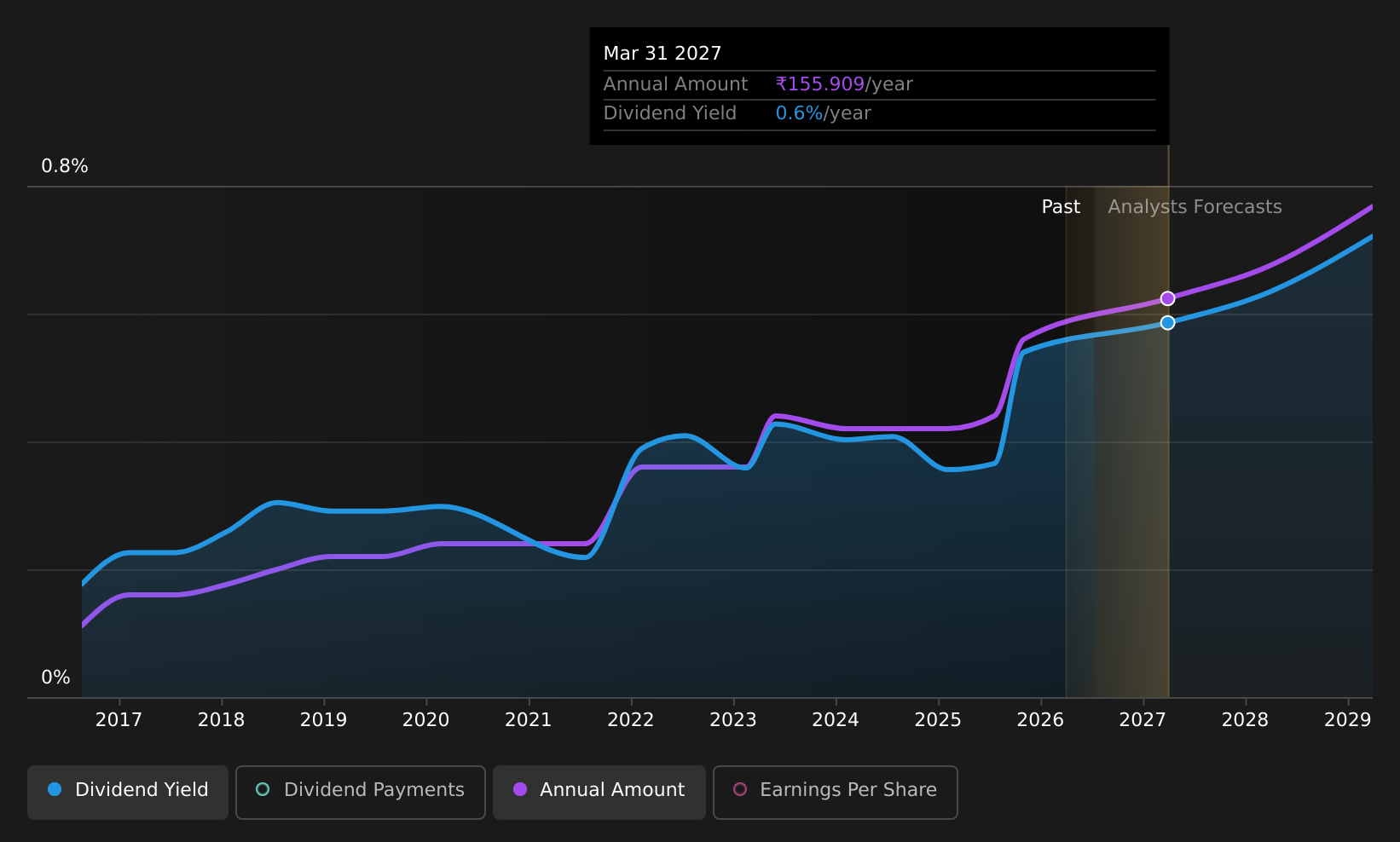Click the ₹155.909/year value in tooltip

pyautogui.click(x=844, y=84)
